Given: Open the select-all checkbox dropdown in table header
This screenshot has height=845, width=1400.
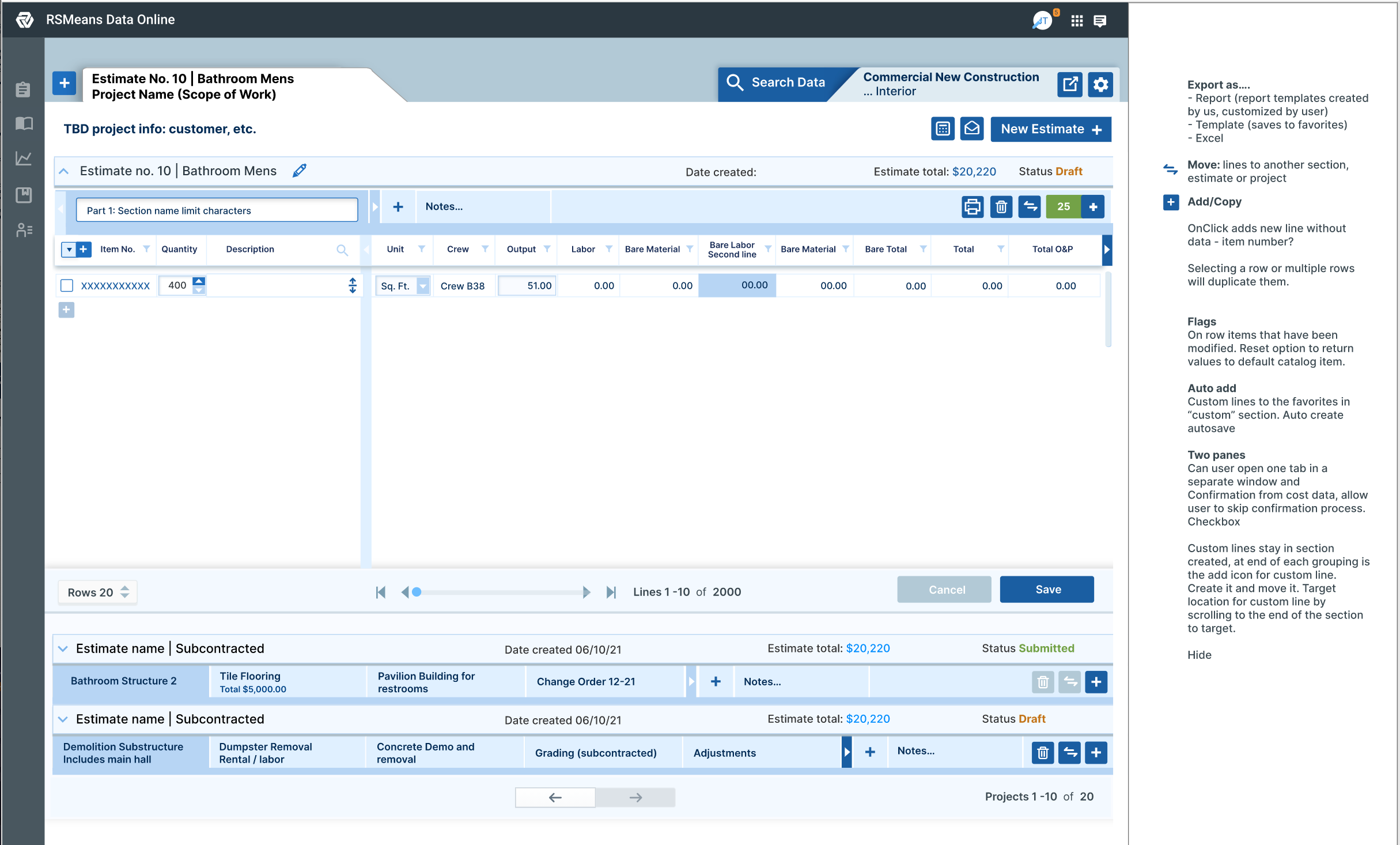Looking at the screenshot, I should [x=69, y=250].
